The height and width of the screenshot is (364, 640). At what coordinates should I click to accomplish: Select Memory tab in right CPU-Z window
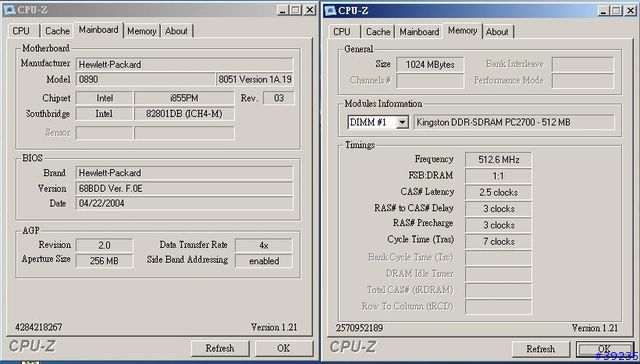click(x=462, y=31)
